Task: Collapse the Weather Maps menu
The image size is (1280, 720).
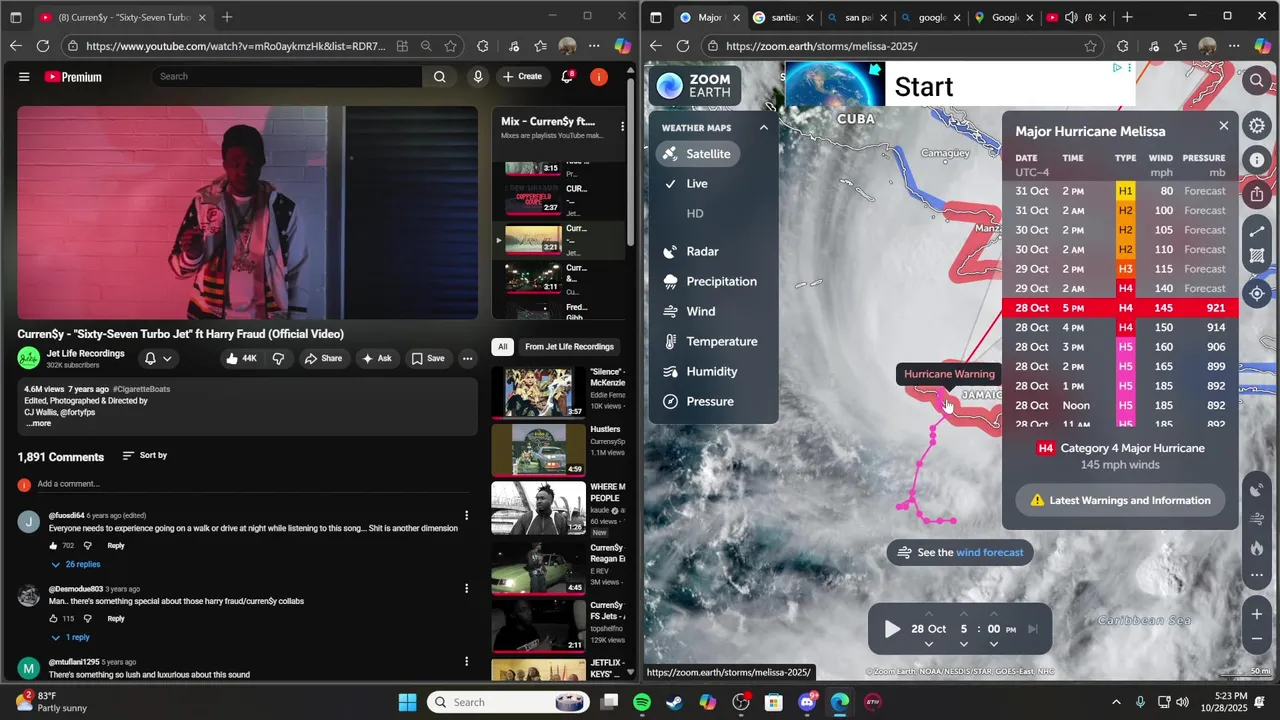Action: point(763,128)
